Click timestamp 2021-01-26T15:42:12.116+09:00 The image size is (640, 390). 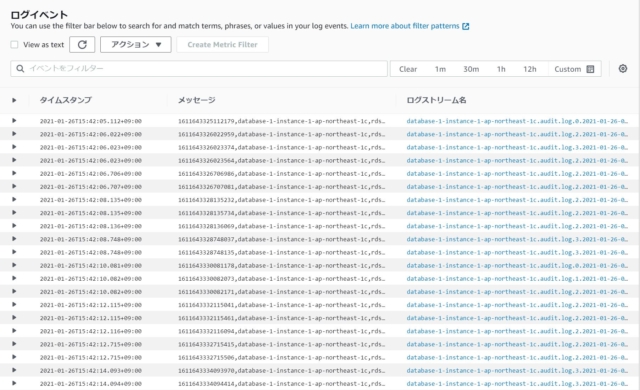coord(91,331)
